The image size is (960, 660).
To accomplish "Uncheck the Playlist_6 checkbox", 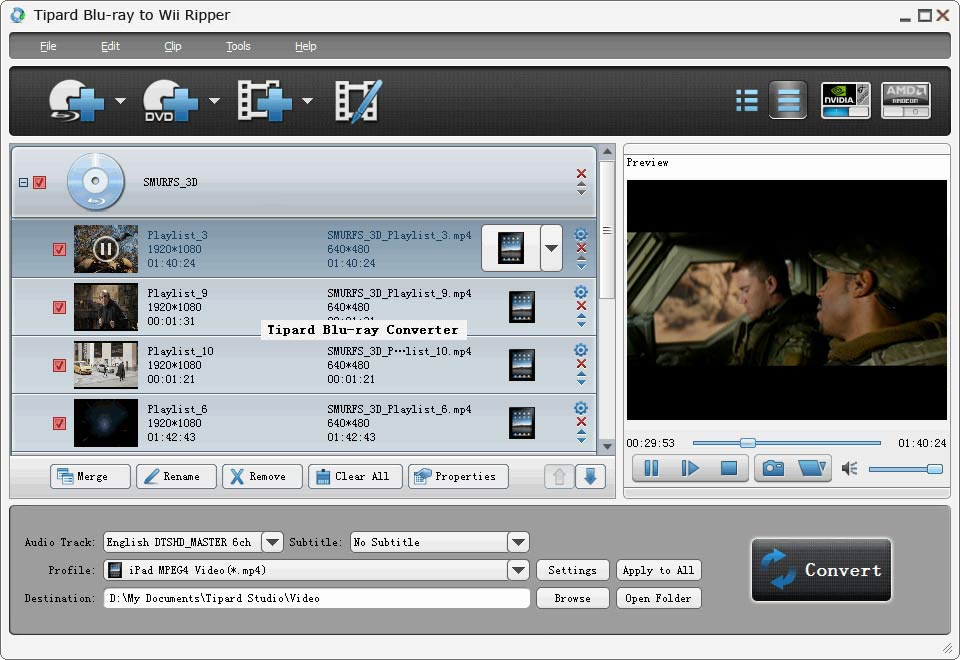I will click(x=59, y=424).
